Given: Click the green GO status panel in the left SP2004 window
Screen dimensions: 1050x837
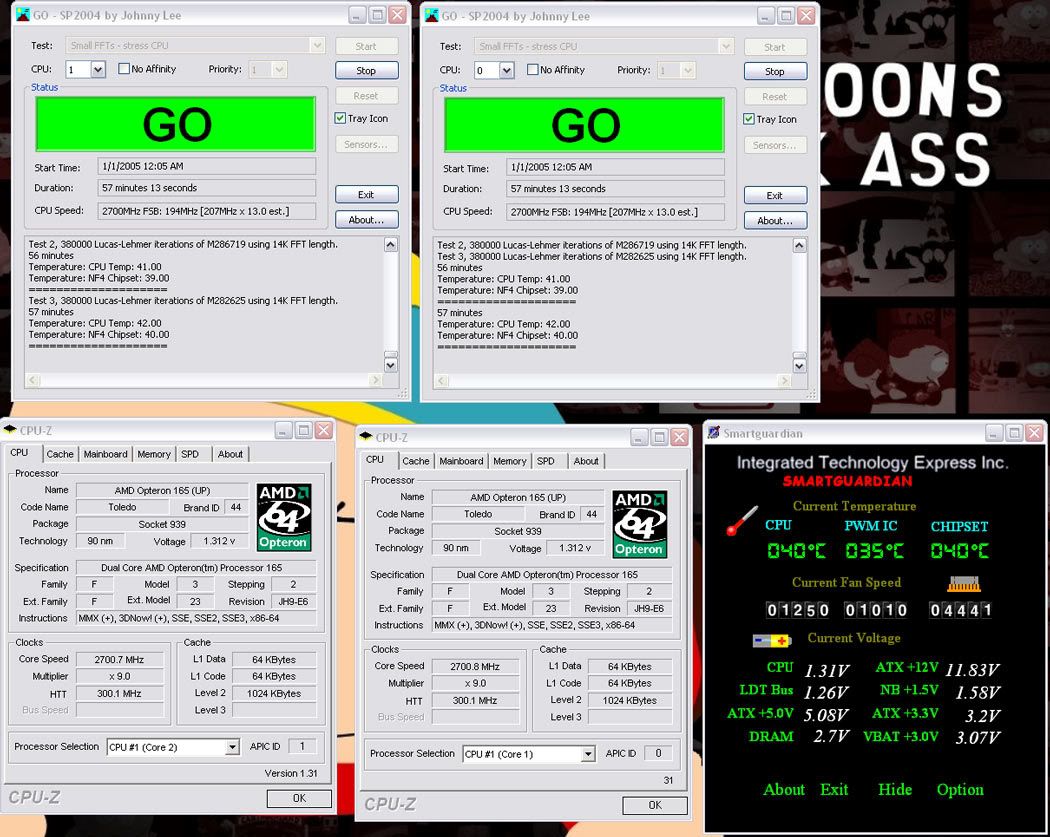Looking at the screenshot, I should pos(175,124).
